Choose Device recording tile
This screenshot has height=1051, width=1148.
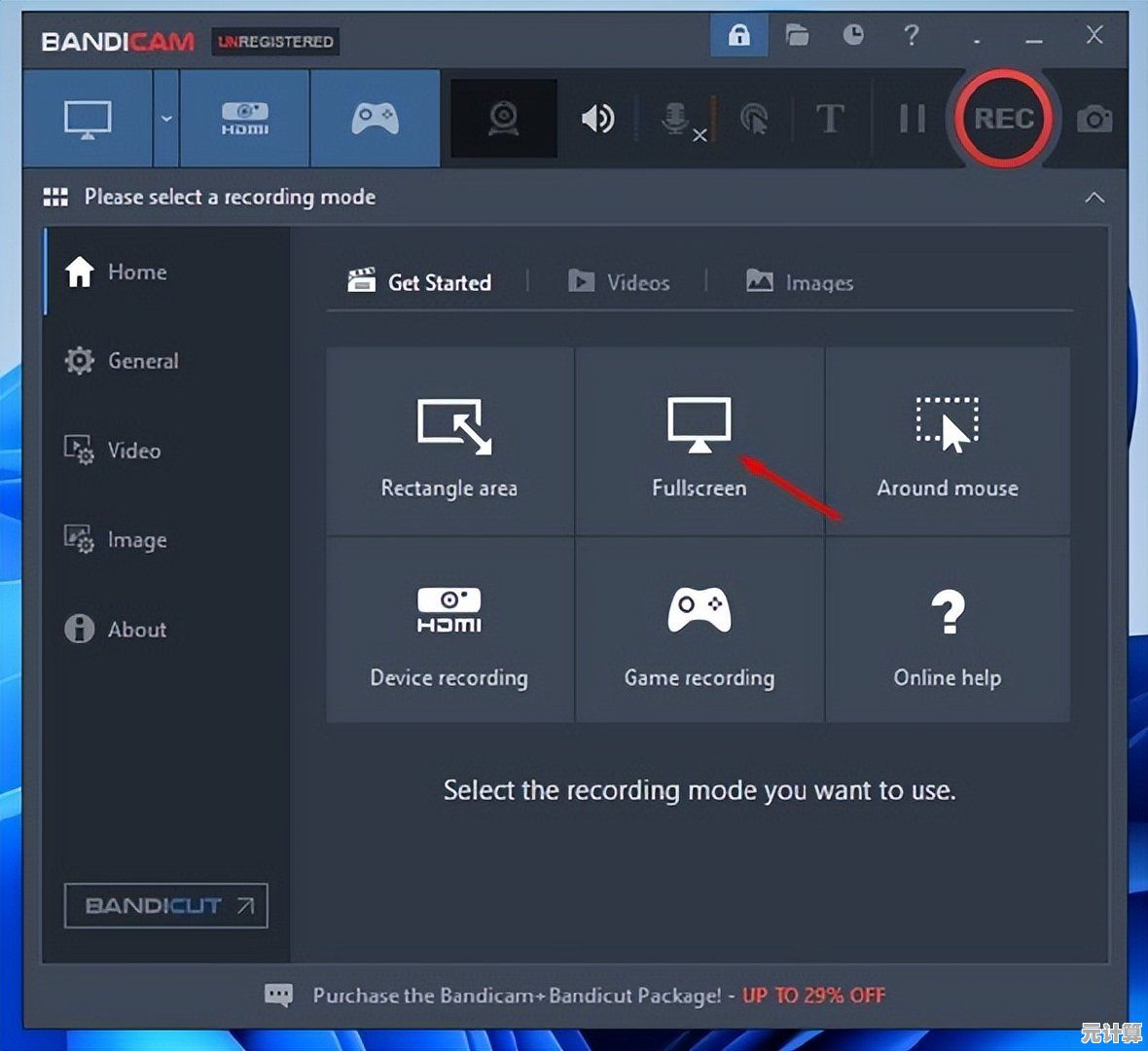click(450, 631)
